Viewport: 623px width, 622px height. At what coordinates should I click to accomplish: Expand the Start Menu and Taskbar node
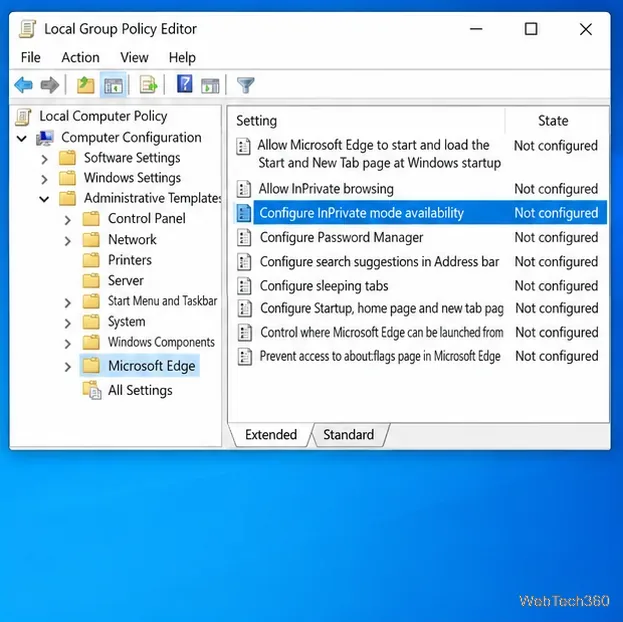[68, 303]
